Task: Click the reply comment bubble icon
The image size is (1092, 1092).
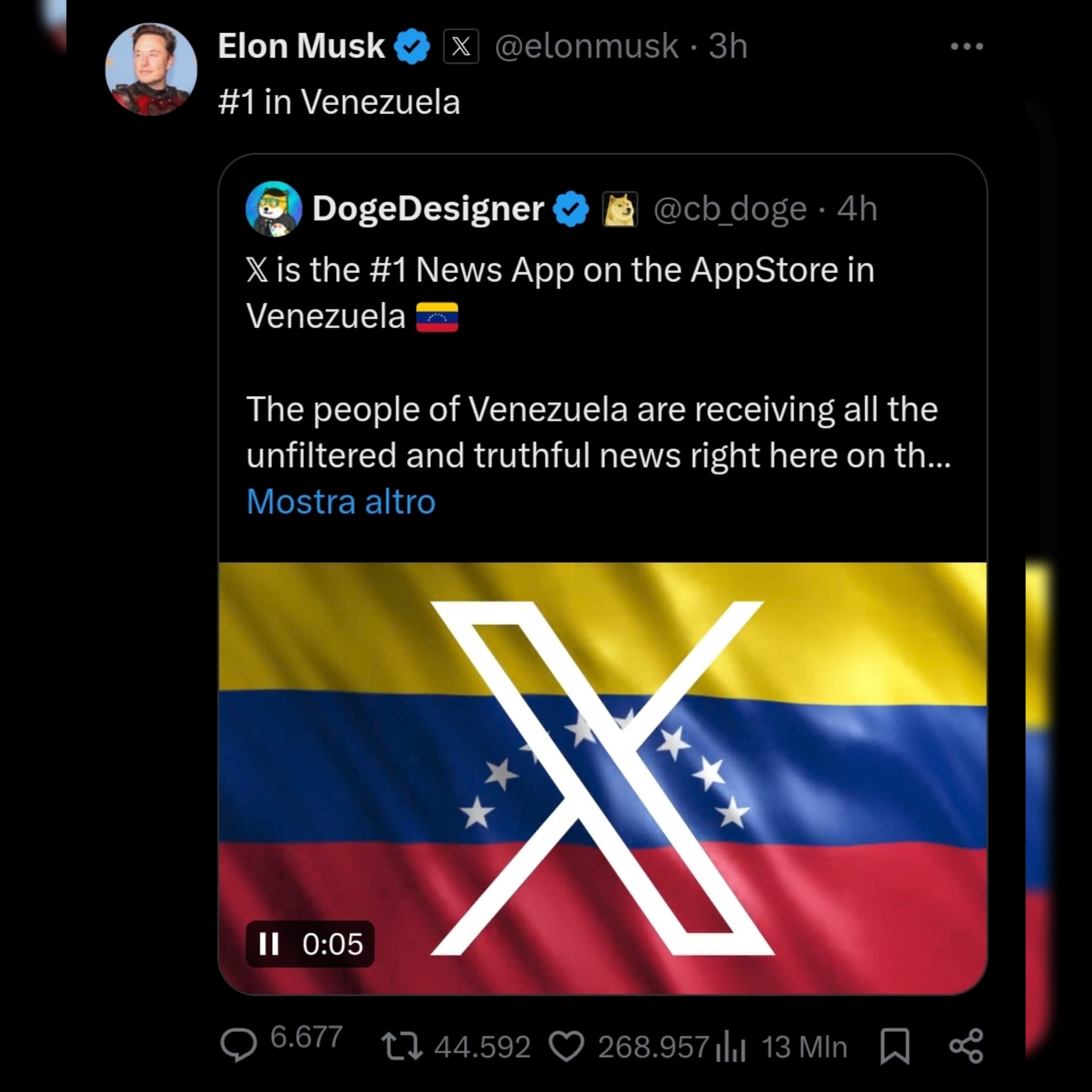Action: (238, 1045)
